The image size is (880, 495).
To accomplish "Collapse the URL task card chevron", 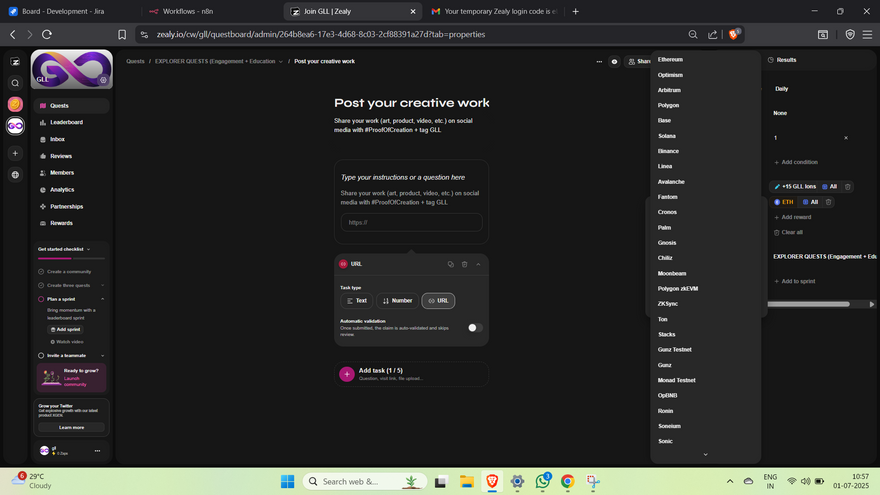I will tap(478, 264).
